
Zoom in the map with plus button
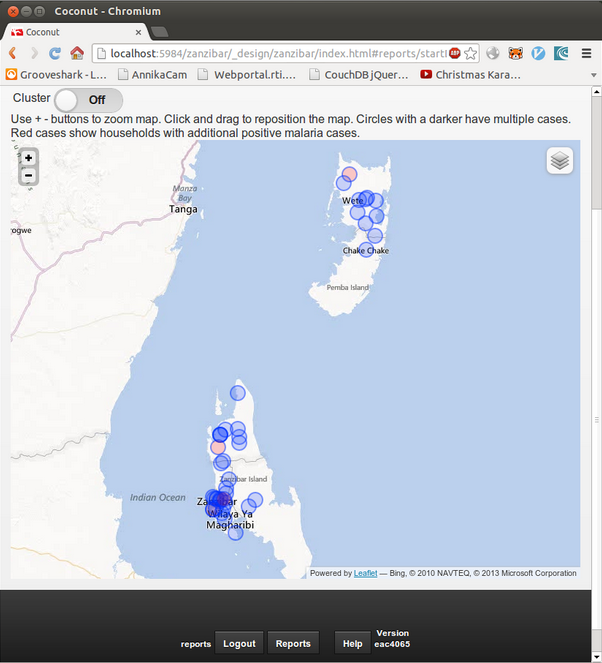[x=28, y=158]
